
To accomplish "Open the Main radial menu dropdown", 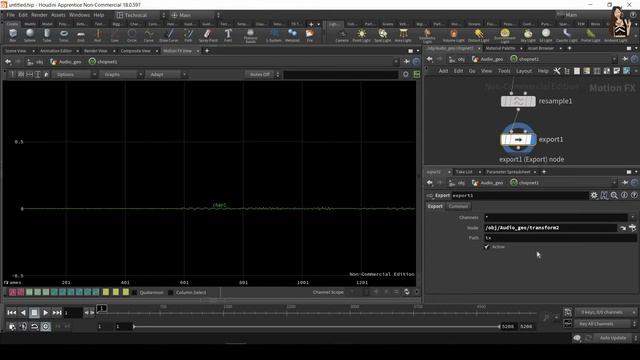I will pos(195,15).
